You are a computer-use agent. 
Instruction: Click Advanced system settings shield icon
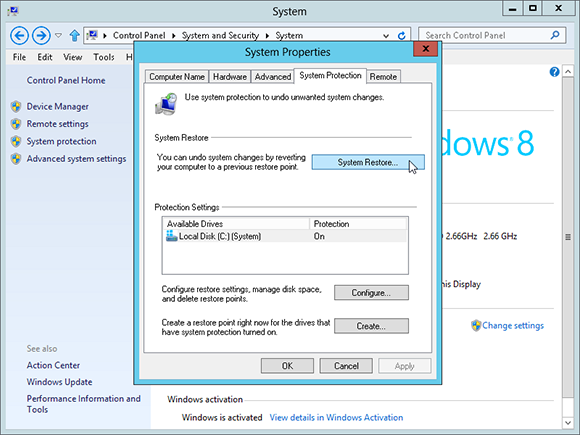click(x=16, y=159)
